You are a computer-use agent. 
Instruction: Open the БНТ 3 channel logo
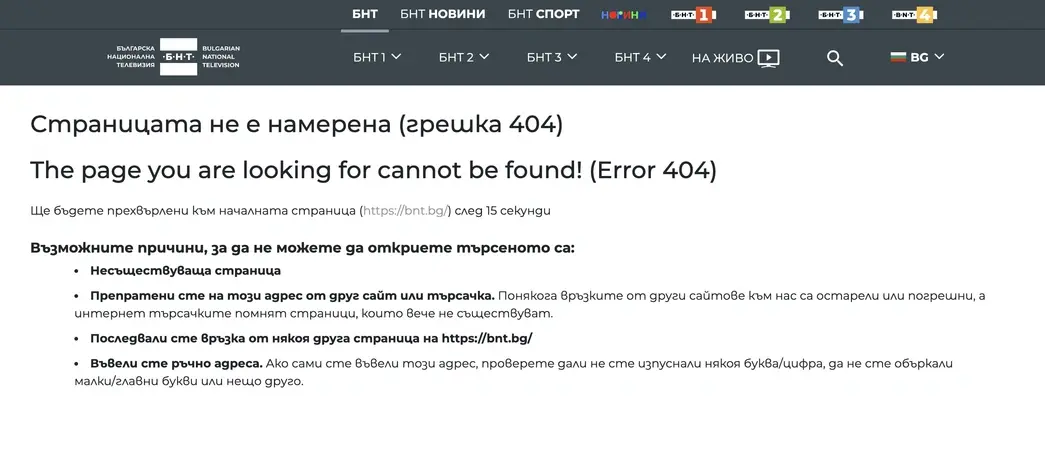pyautogui.click(x=839, y=15)
